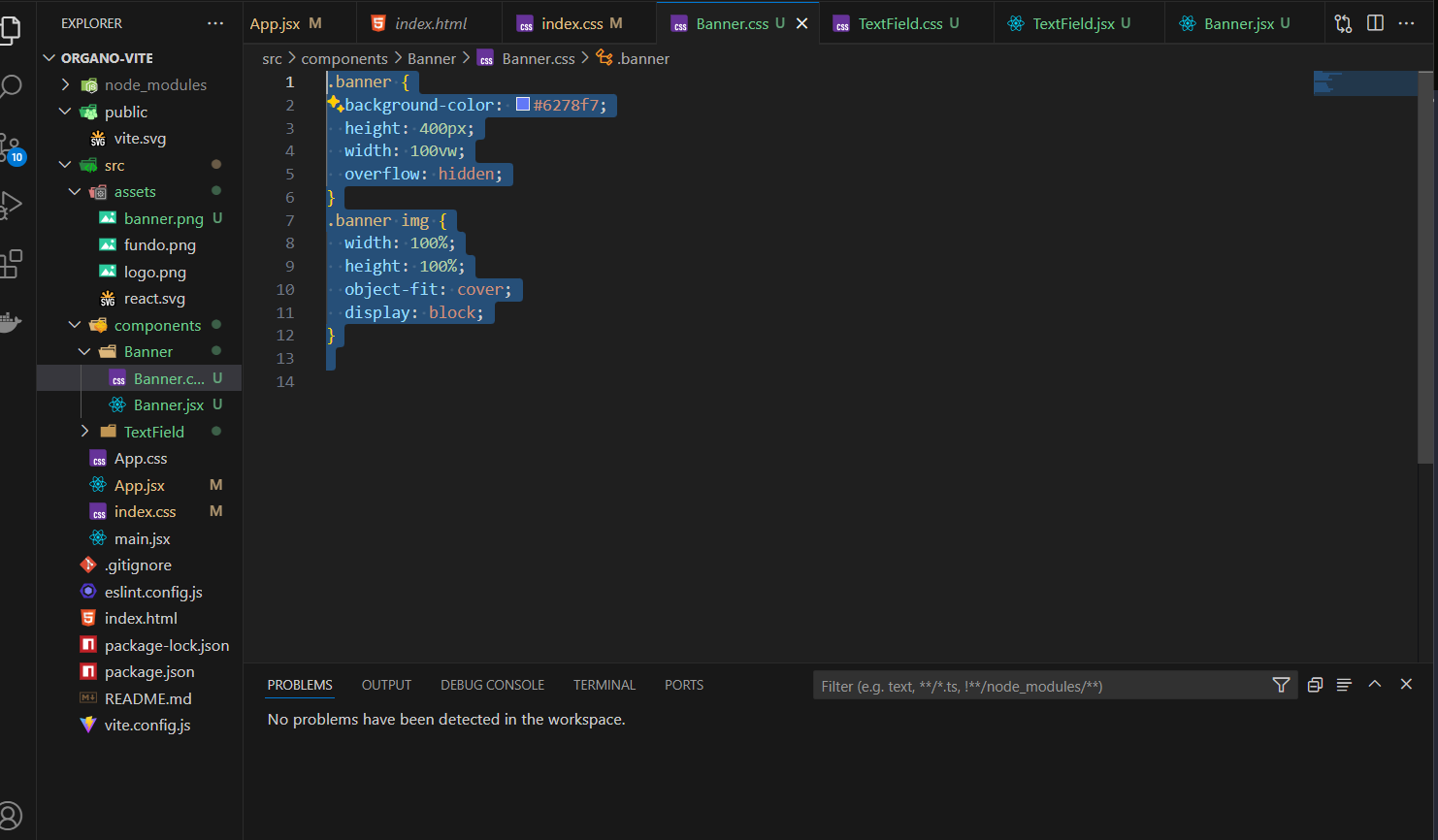
Task: Collapse the public folder
Action: point(66,112)
